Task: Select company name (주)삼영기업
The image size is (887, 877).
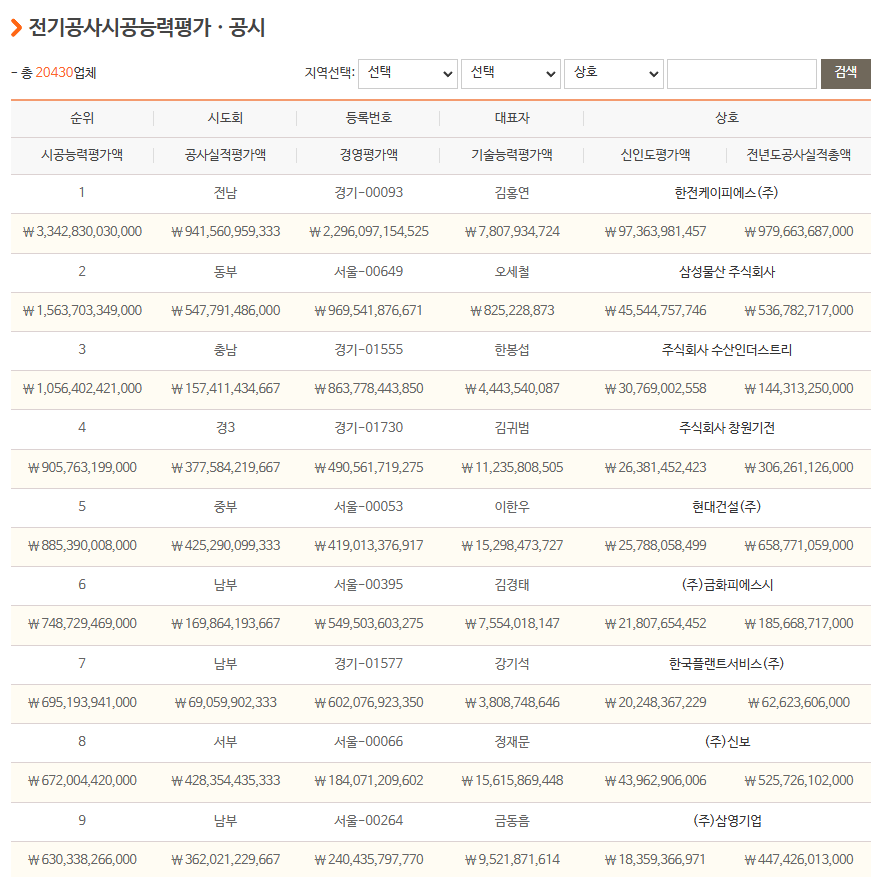Action: tap(726, 820)
